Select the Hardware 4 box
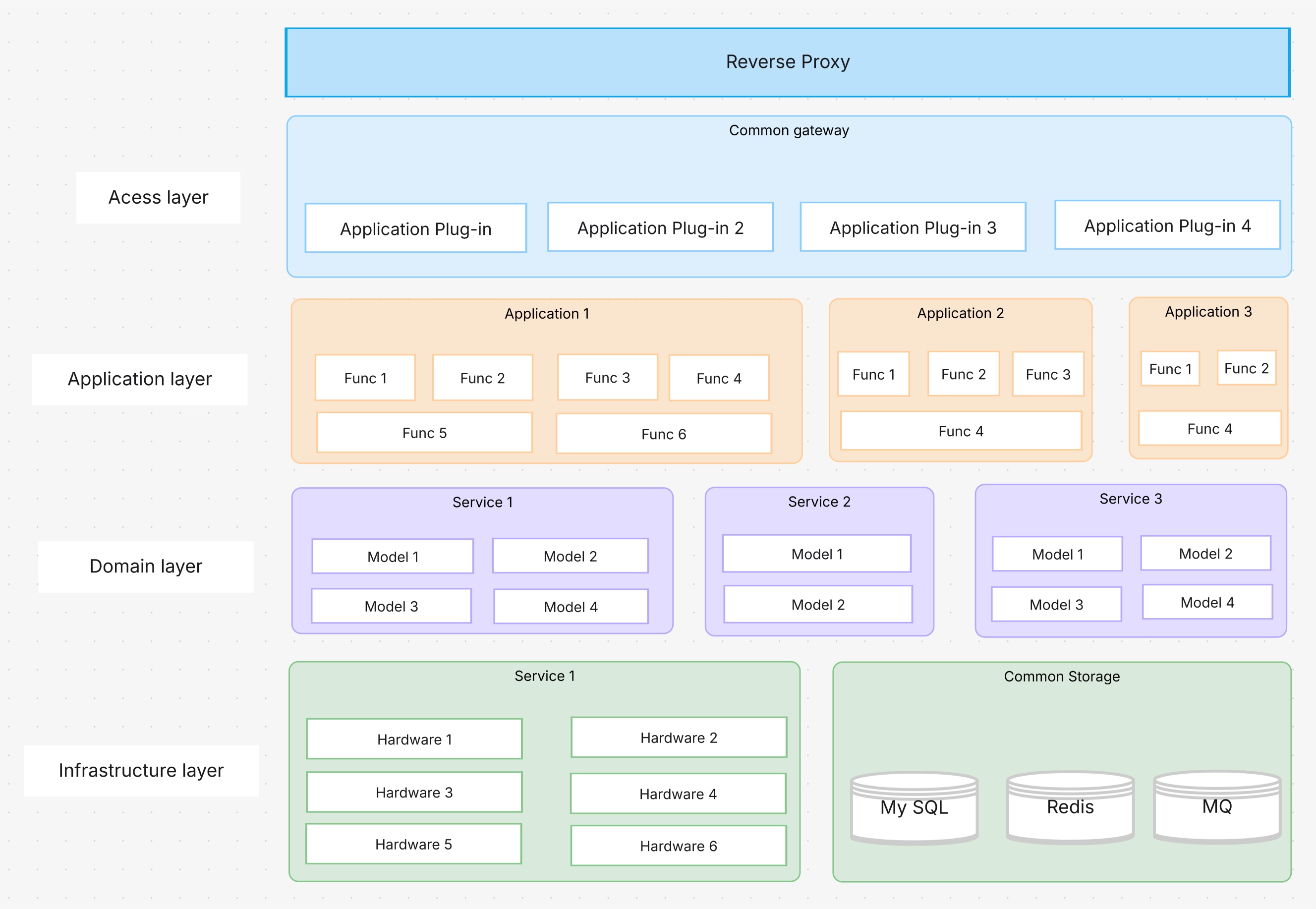 tap(678, 794)
